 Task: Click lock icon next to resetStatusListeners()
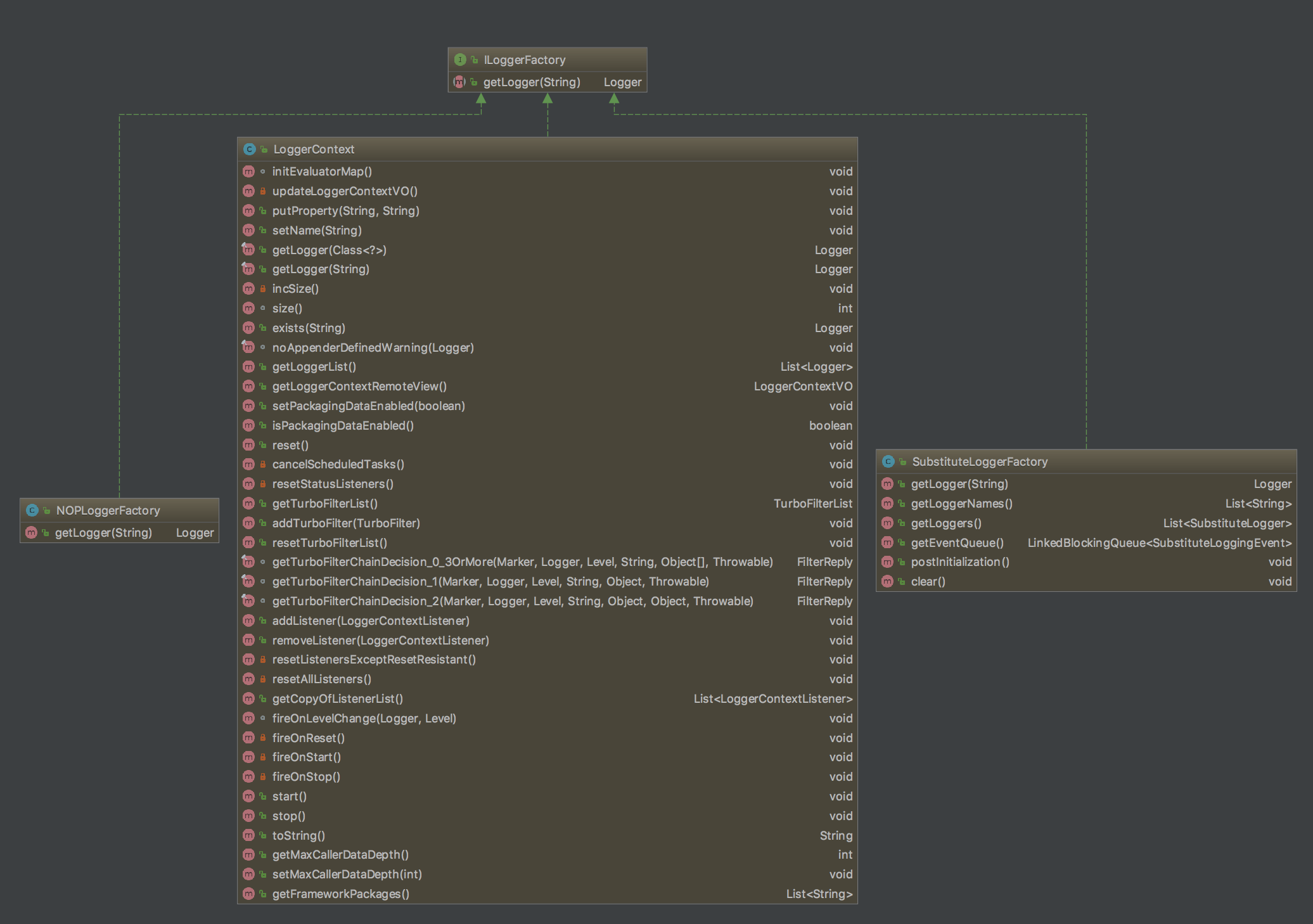[263, 484]
